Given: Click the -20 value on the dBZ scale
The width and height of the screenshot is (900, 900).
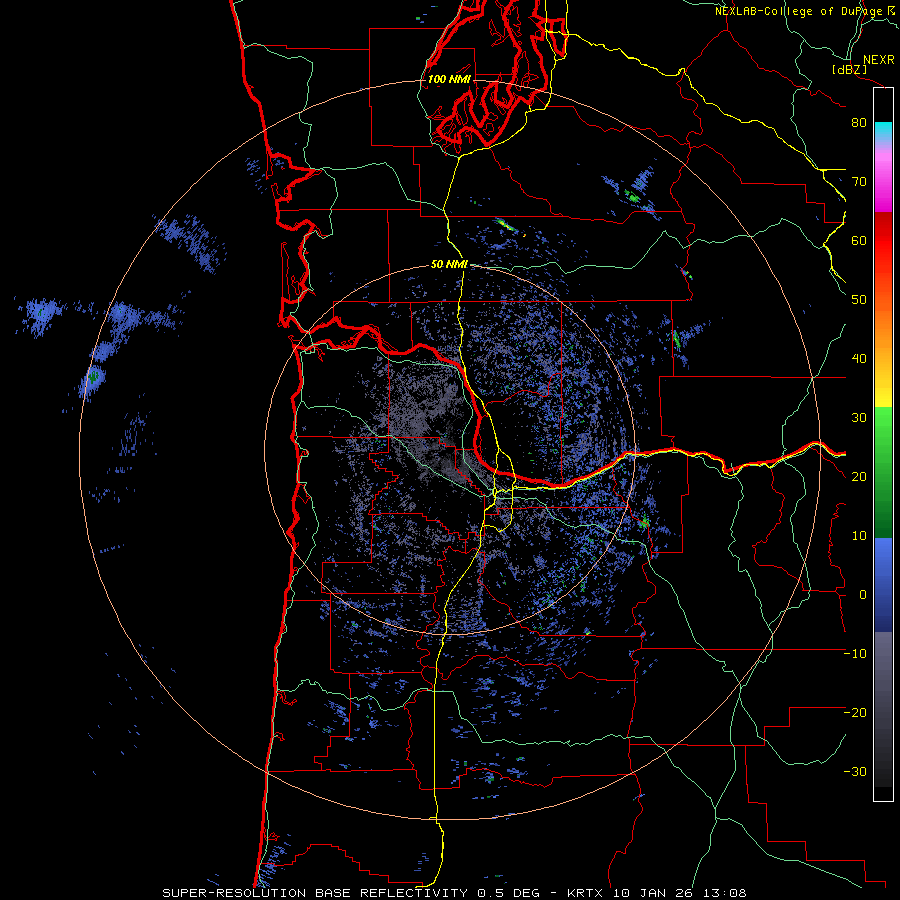Looking at the screenshot, I should coord(855,713).
